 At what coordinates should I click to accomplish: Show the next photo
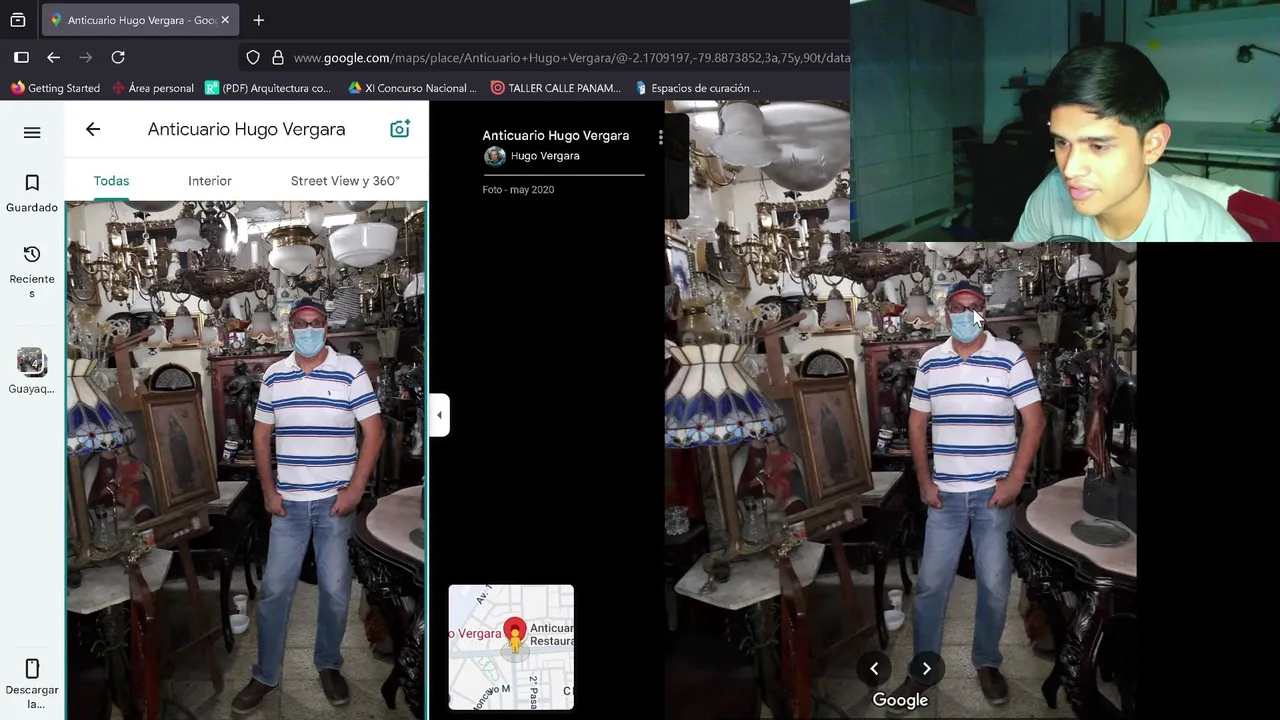[x=926, y=669]
